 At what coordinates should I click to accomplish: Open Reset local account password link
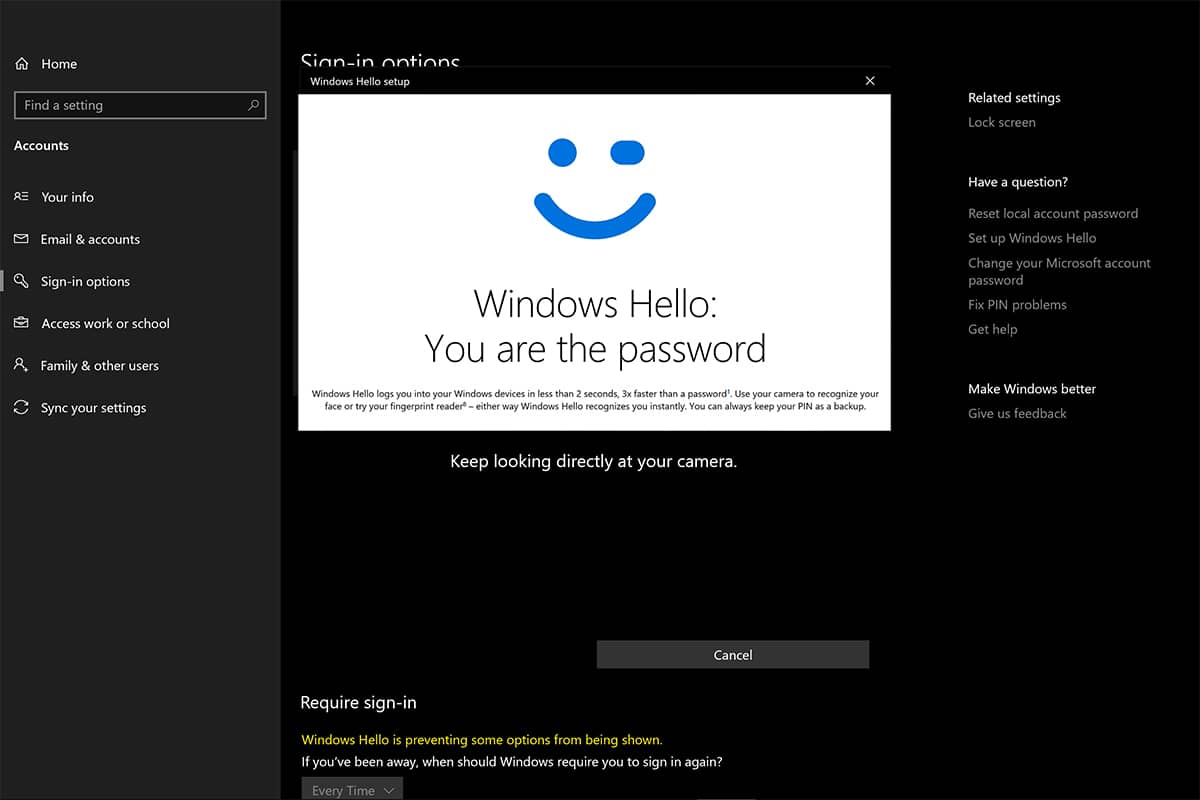(x=1052, y=214)
